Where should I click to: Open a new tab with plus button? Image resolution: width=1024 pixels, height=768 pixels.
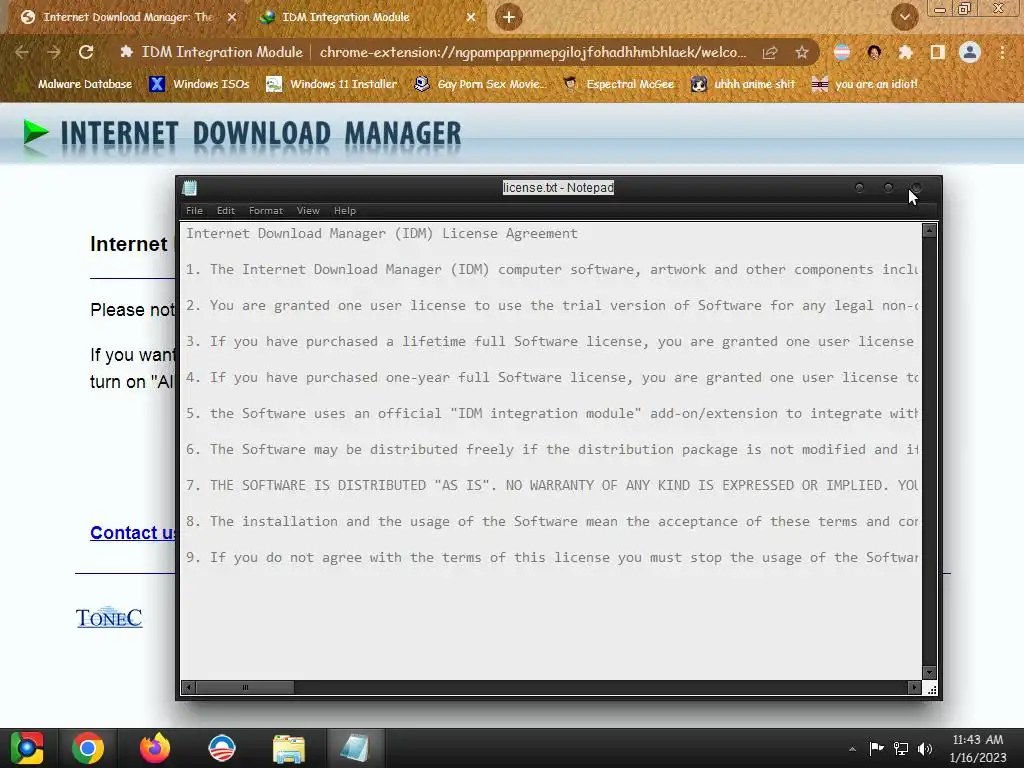[x=509, y=17]
